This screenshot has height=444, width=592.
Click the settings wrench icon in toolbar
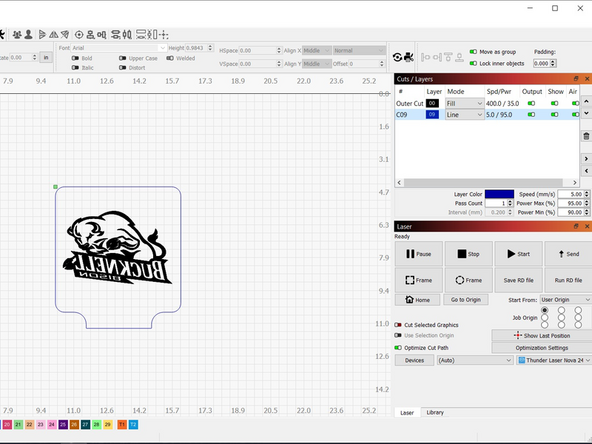(x=2, y=35)
